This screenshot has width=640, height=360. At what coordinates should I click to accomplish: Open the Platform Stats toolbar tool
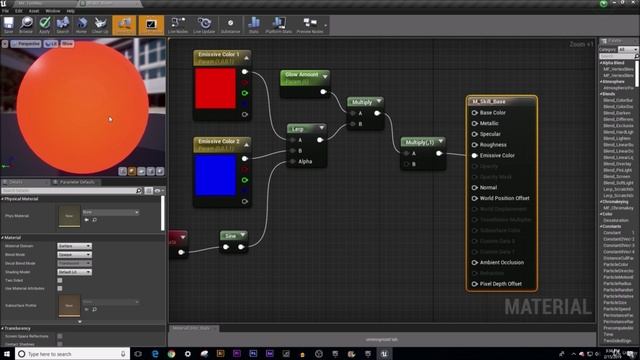[279, 25]
